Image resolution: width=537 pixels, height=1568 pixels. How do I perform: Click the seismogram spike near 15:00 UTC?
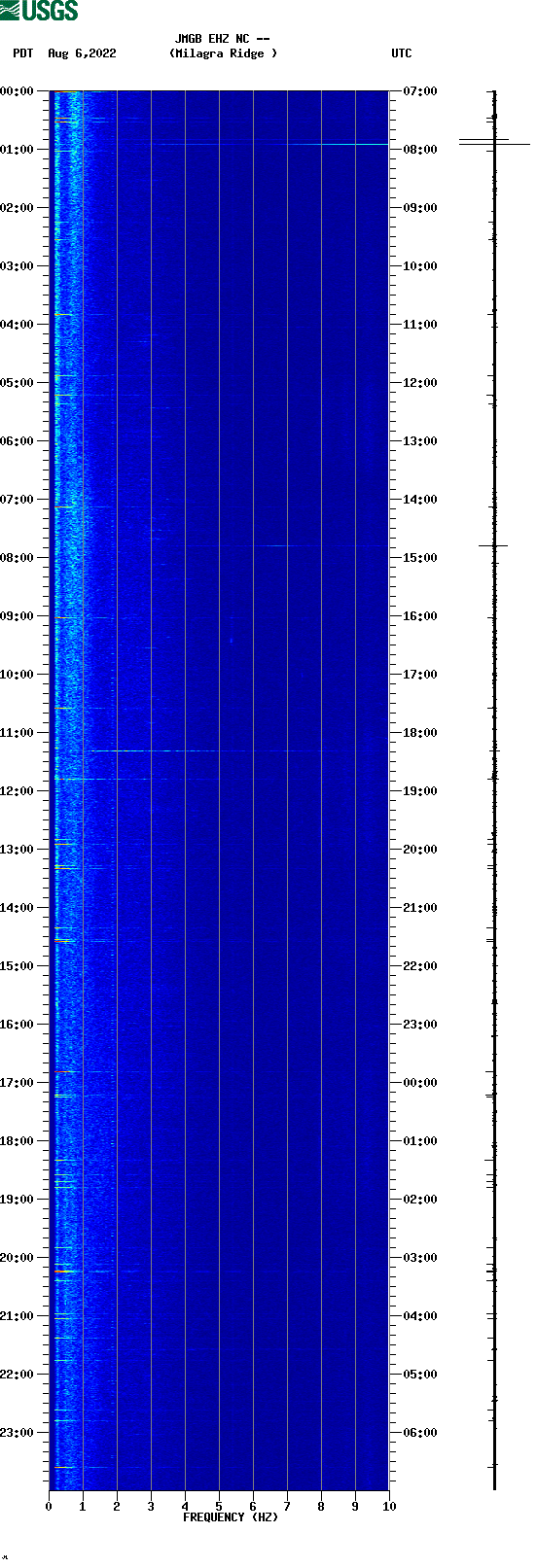point(494,545)
